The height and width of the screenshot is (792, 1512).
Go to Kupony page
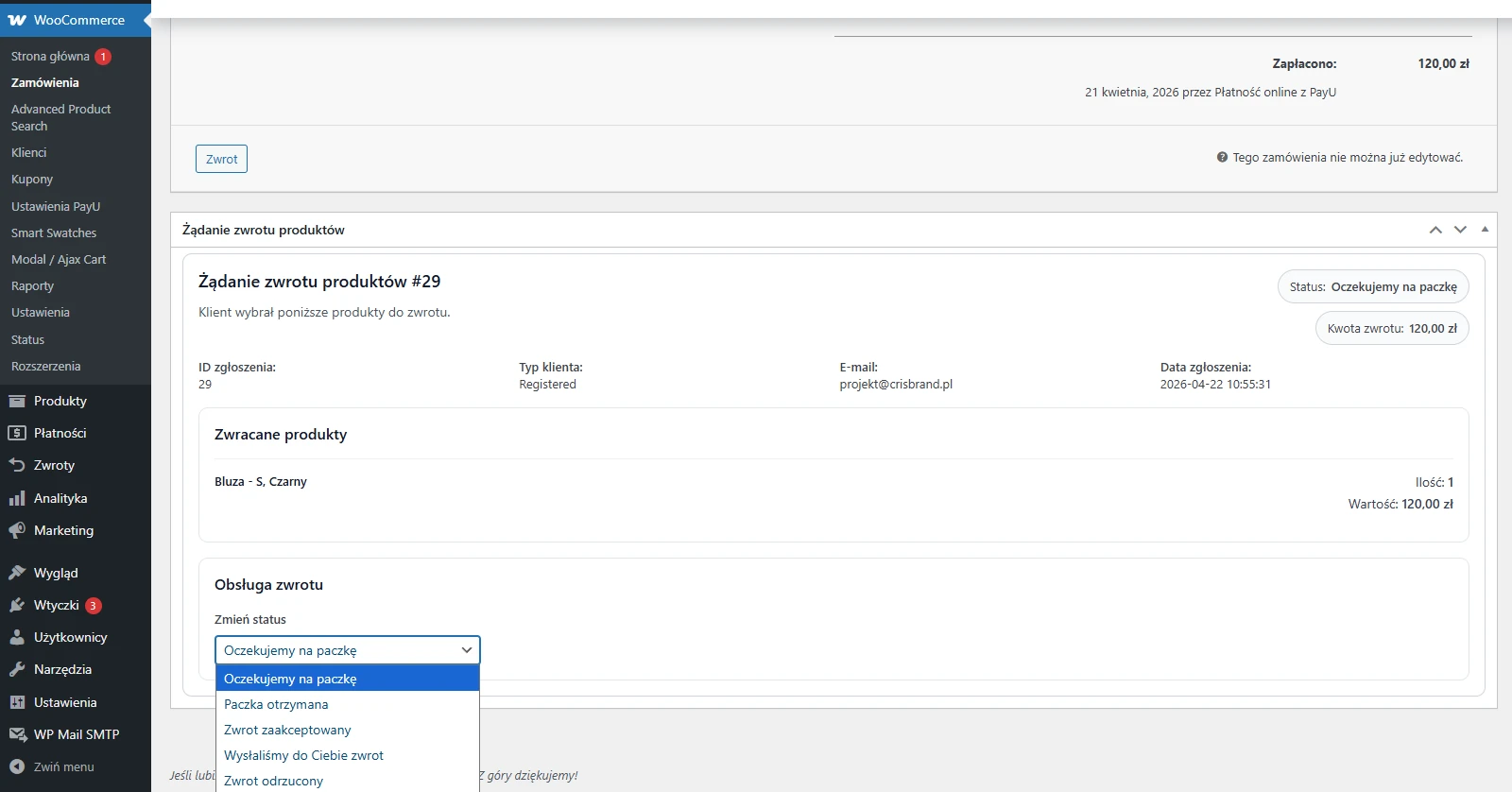(x=32, y=179)
